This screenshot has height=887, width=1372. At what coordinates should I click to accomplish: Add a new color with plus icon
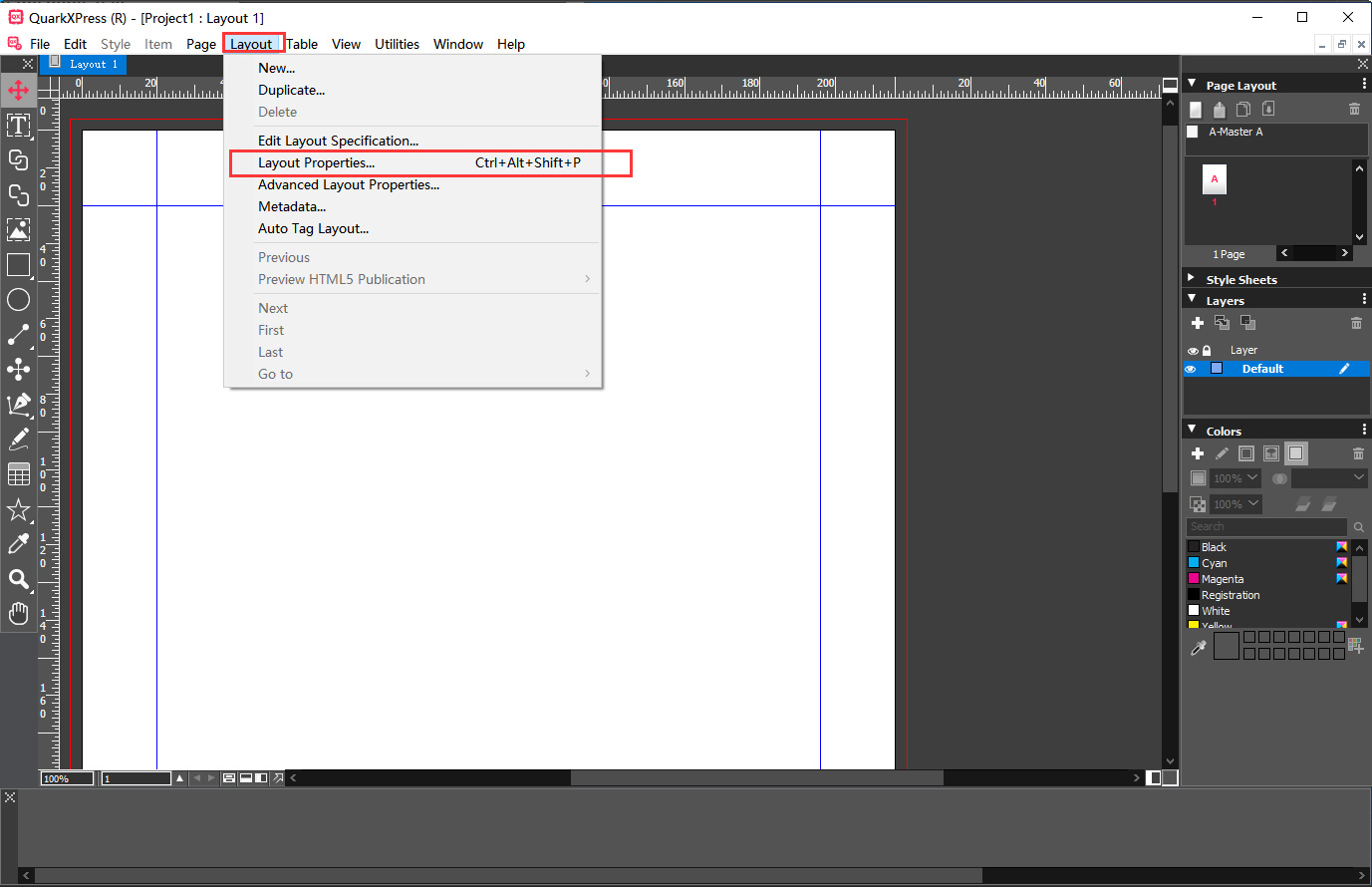click(x=1198, y=453)
